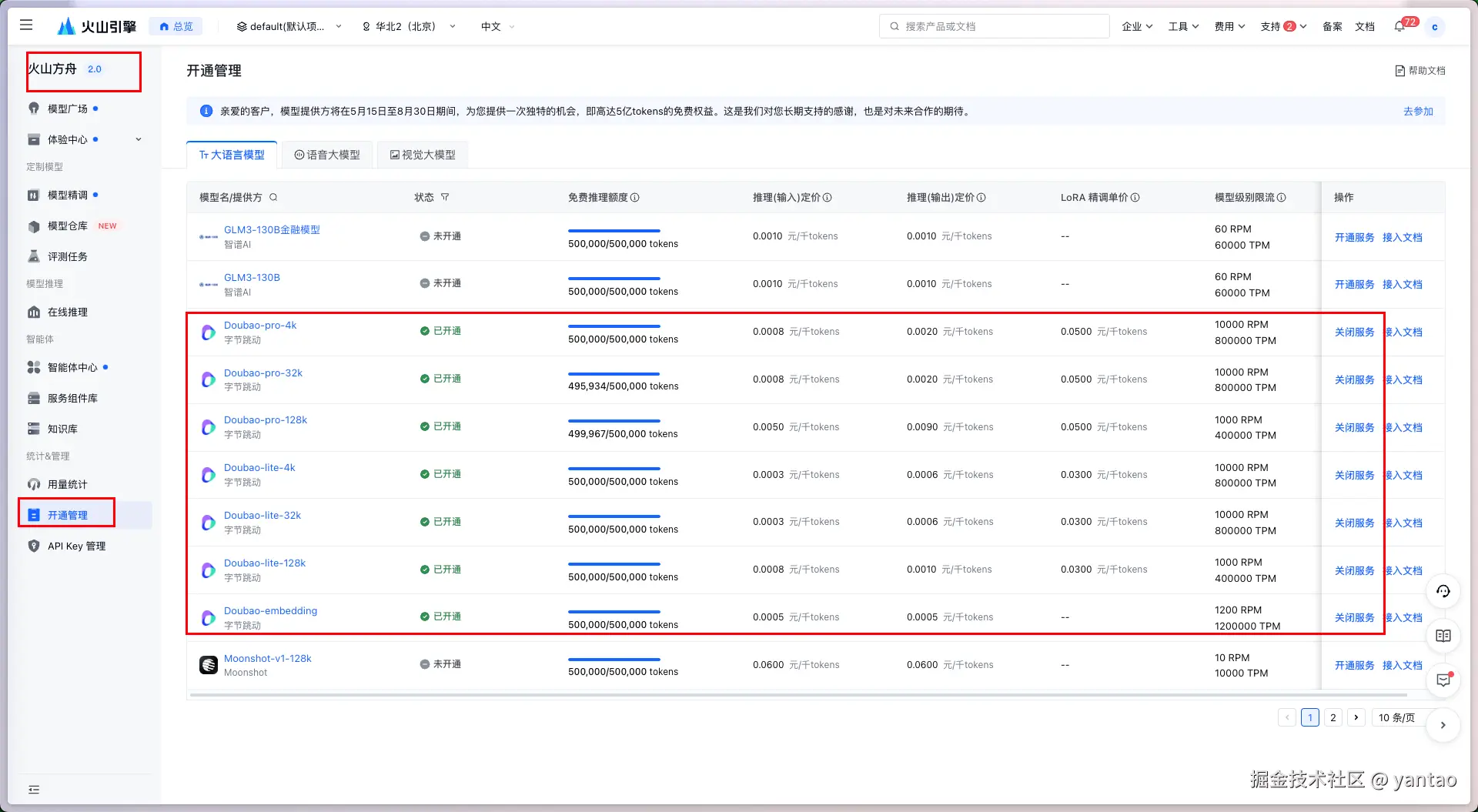Open the Doubao-lite-32k model link
This screenshot has width=1478, height=812.
262,516
